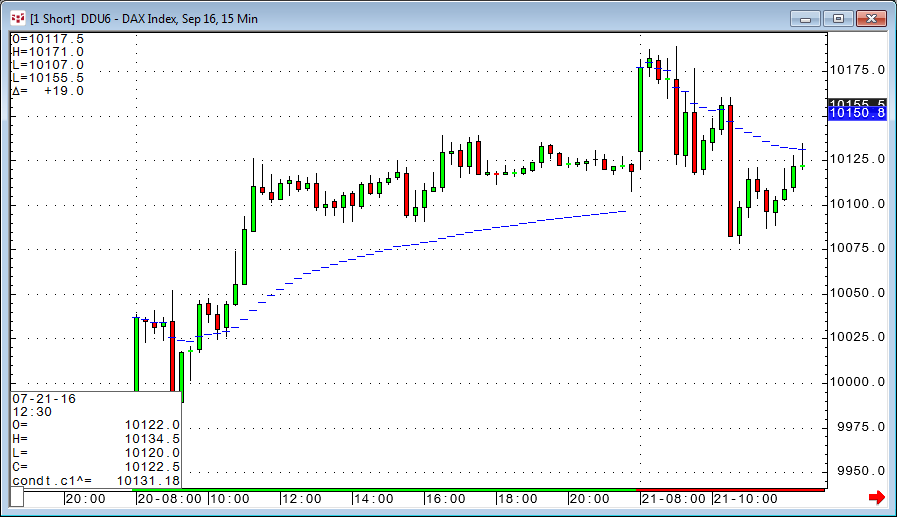Viewport: 897px width, 519px height.
Task: Click the 10050.0 price axis label
Action: tap(857, 292)
